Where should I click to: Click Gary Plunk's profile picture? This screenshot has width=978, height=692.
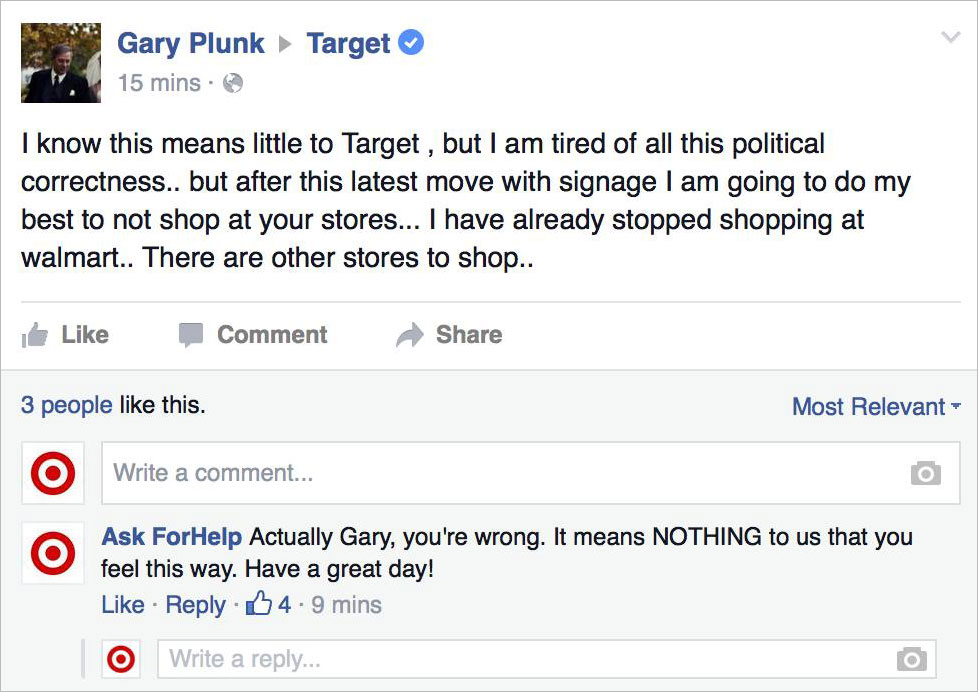coord(61,63)
